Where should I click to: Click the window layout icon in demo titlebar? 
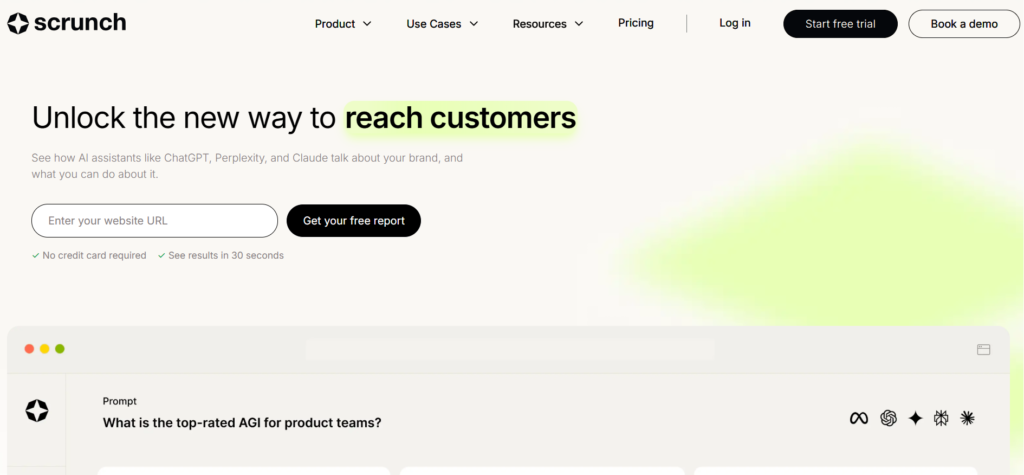pyautogui.click(x=983, y=349)
